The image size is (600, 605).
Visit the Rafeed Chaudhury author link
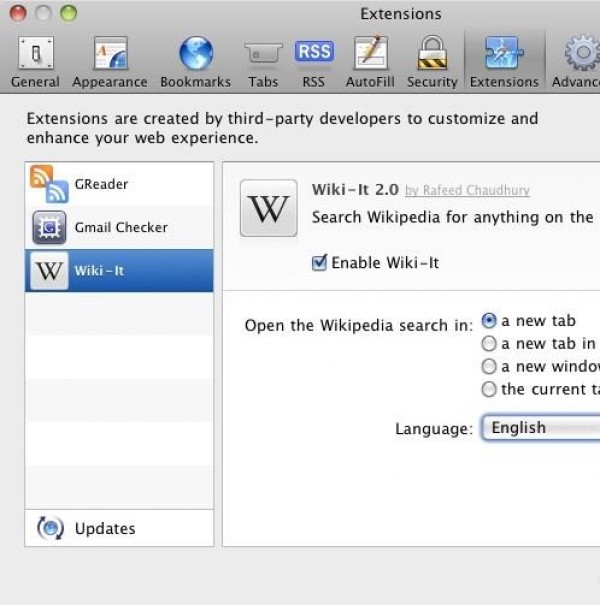tap(467, 190)
